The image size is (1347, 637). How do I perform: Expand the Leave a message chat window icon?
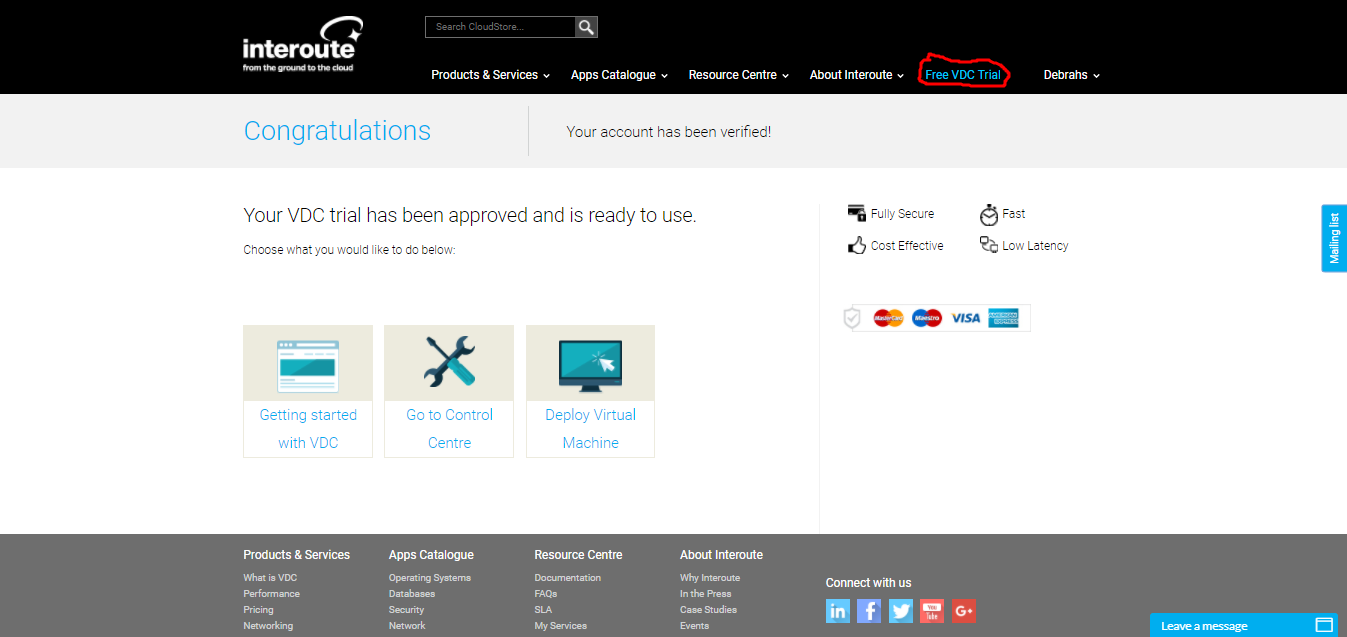(x=1324, y=625)
